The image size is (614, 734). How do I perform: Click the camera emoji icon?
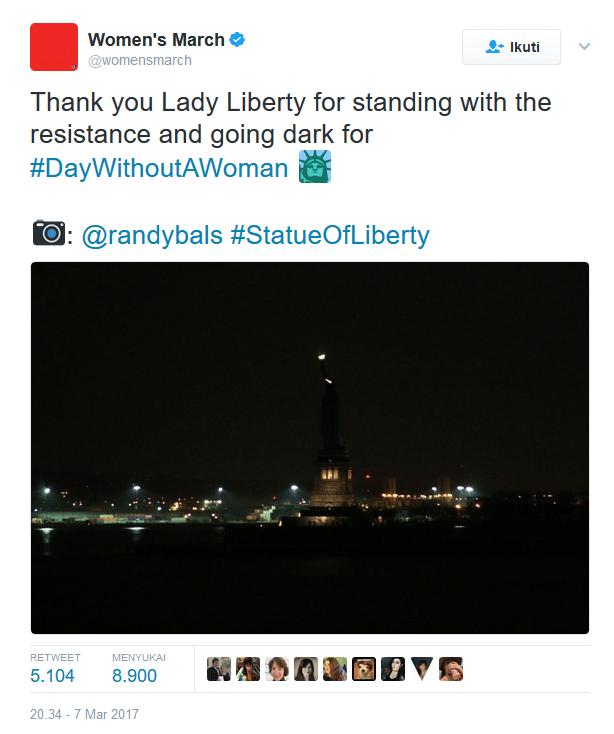click(x=47, y=235)
